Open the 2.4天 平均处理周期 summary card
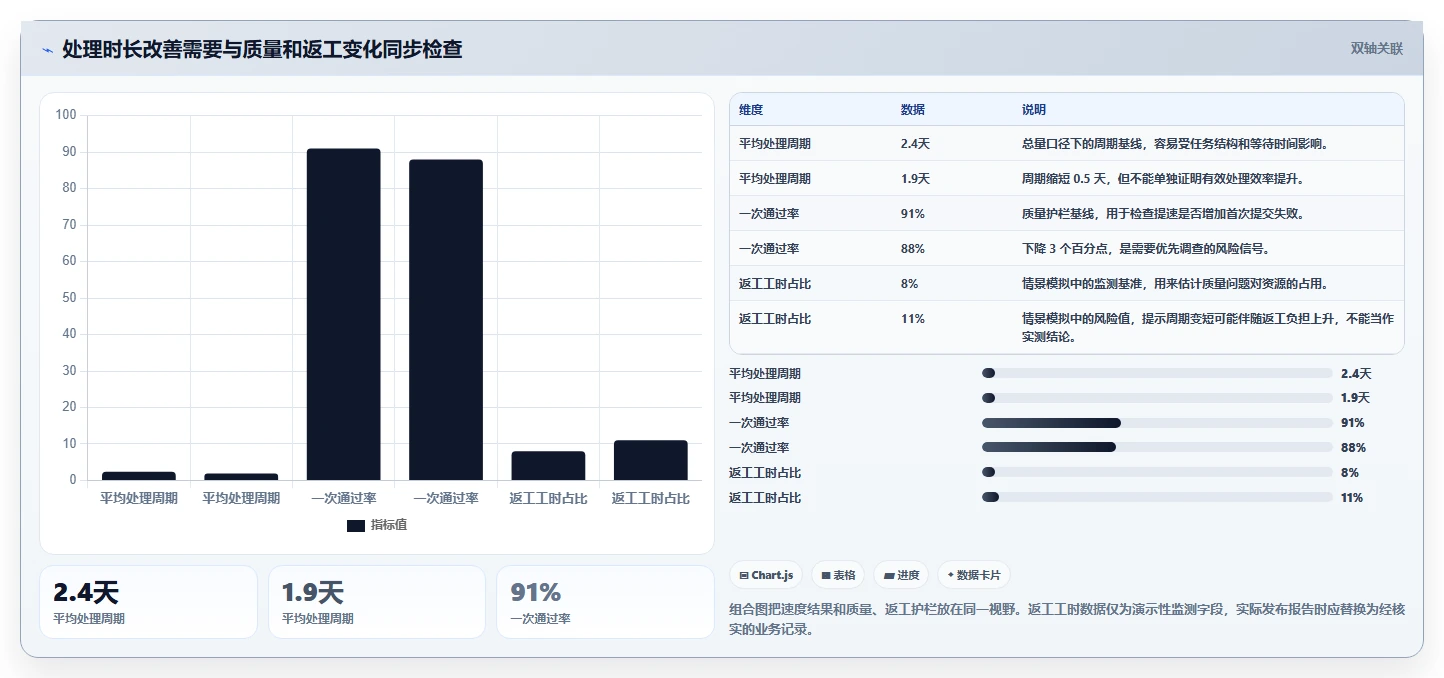Viewport: 1444px width, 678px height. coord(148,602)
